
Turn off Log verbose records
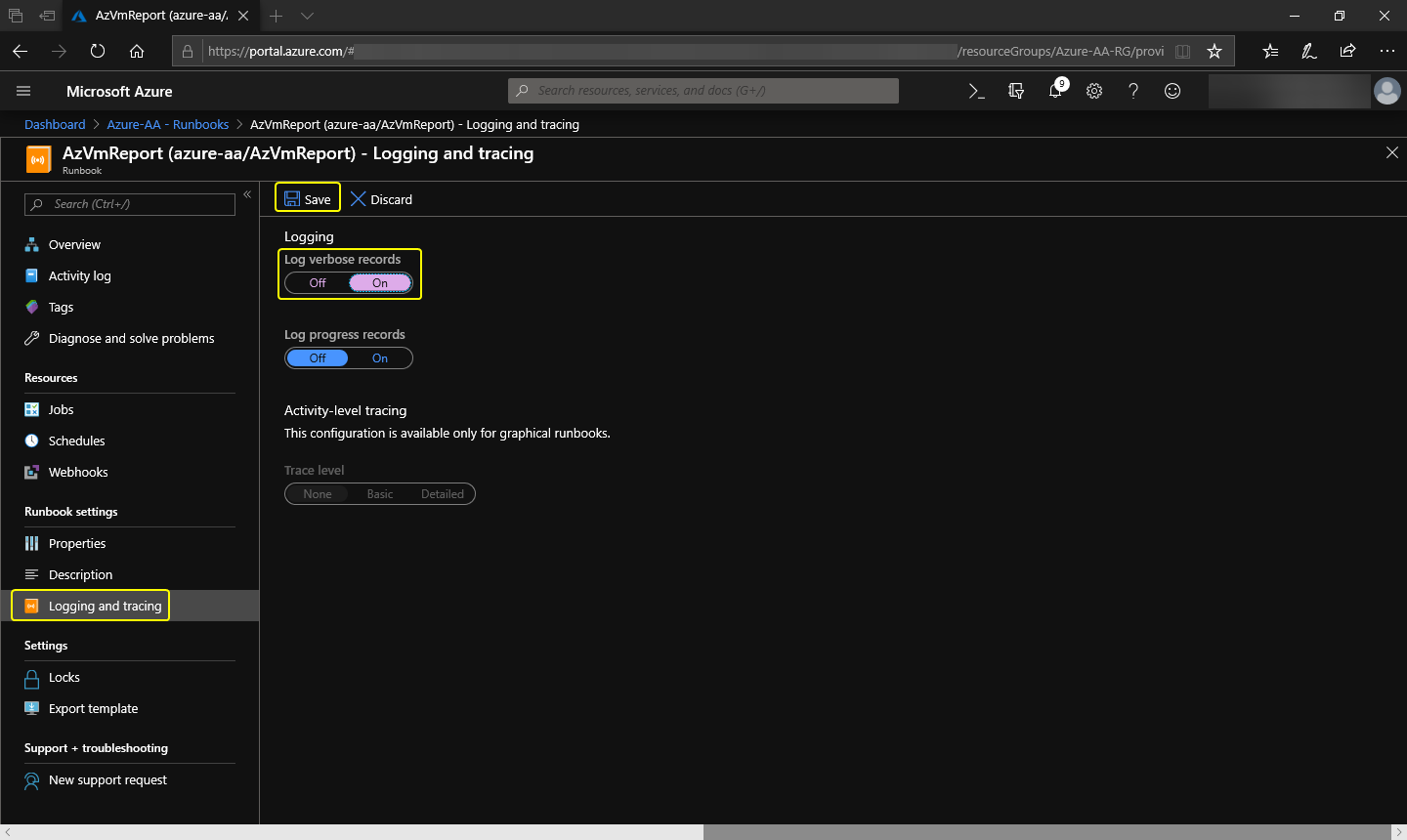pyautogui.click(x=318, y=283)
